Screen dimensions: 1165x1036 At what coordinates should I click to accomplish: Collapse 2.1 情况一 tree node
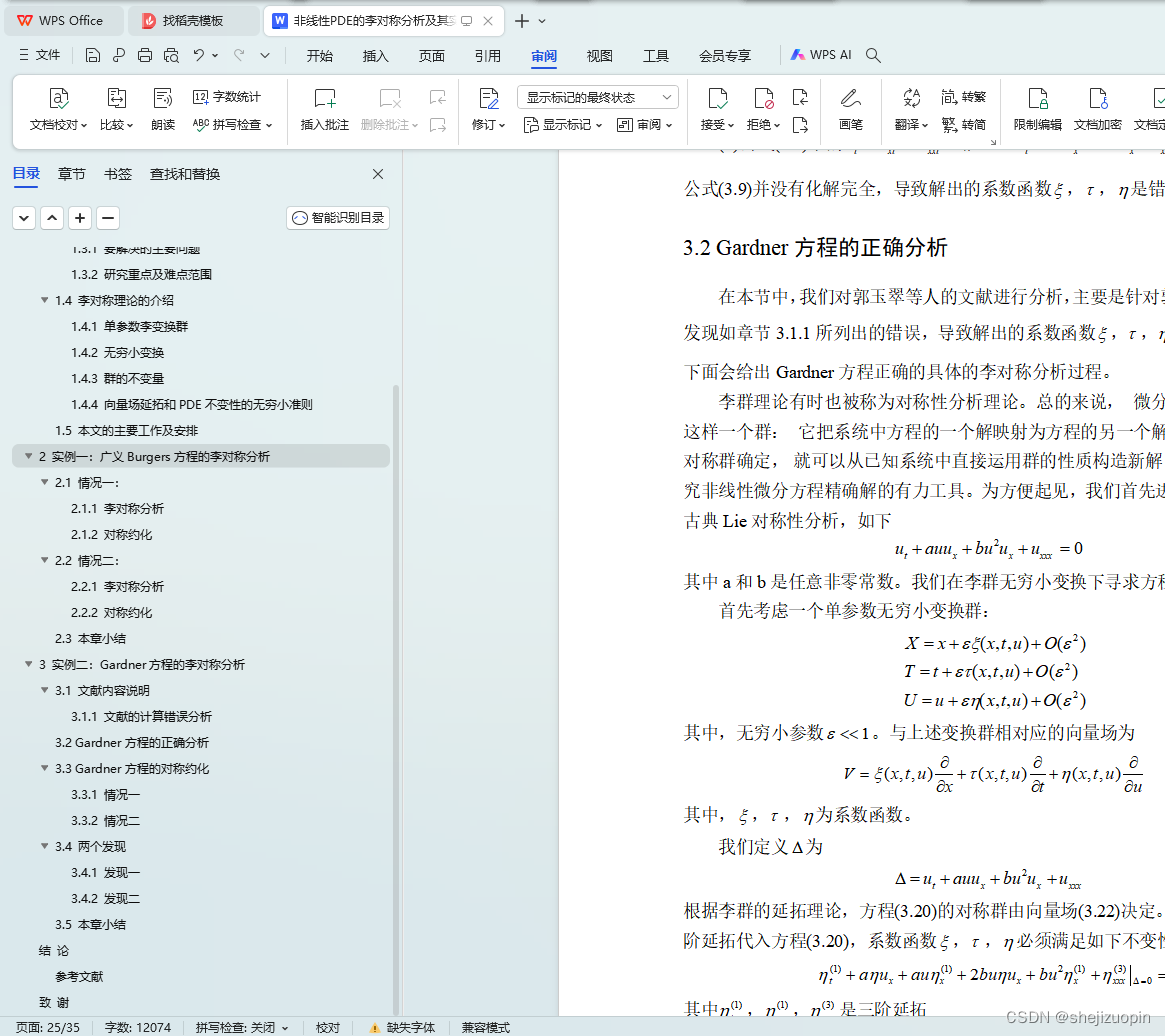45,482
